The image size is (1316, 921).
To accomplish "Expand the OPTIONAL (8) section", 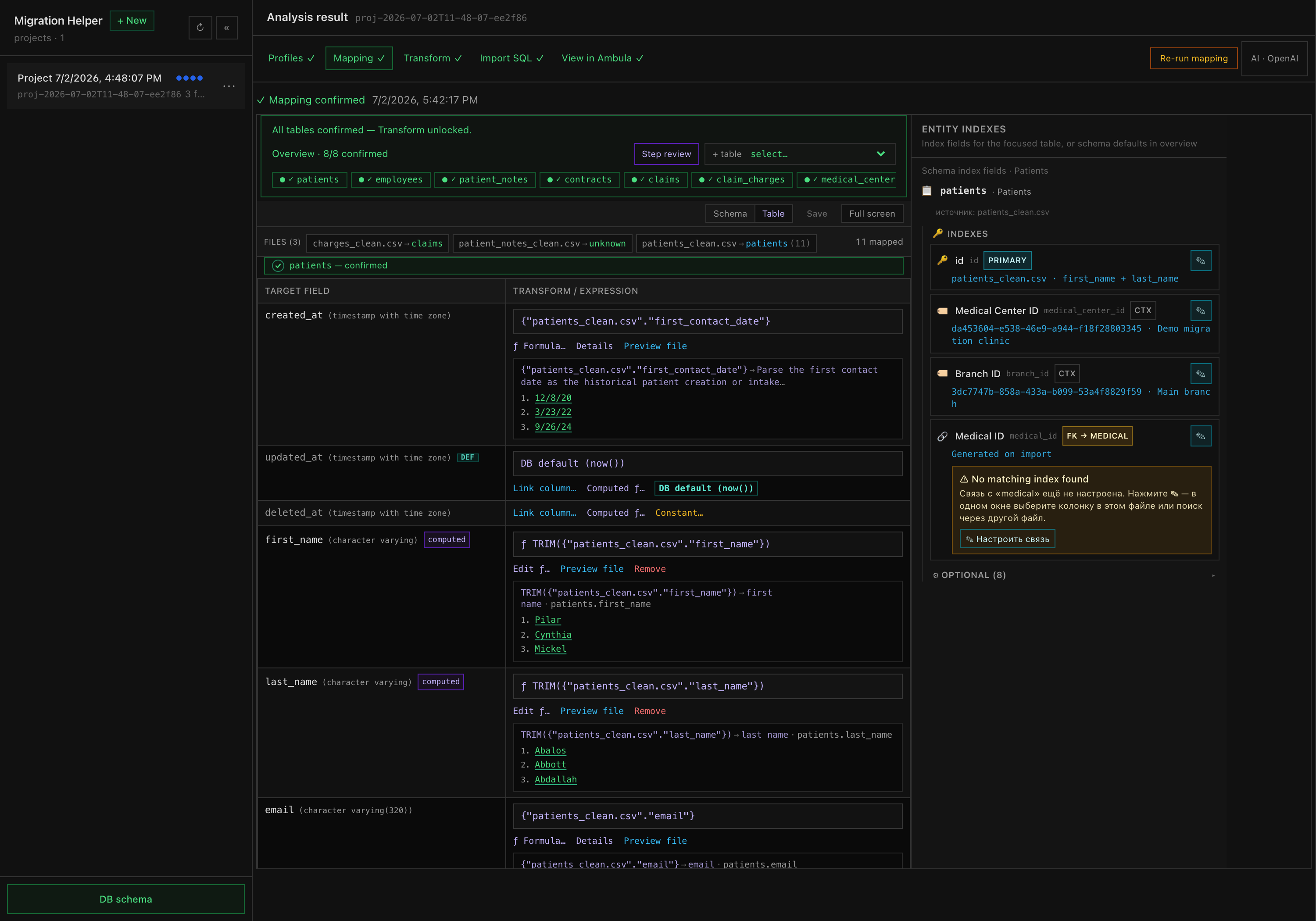I will 1073,575.
